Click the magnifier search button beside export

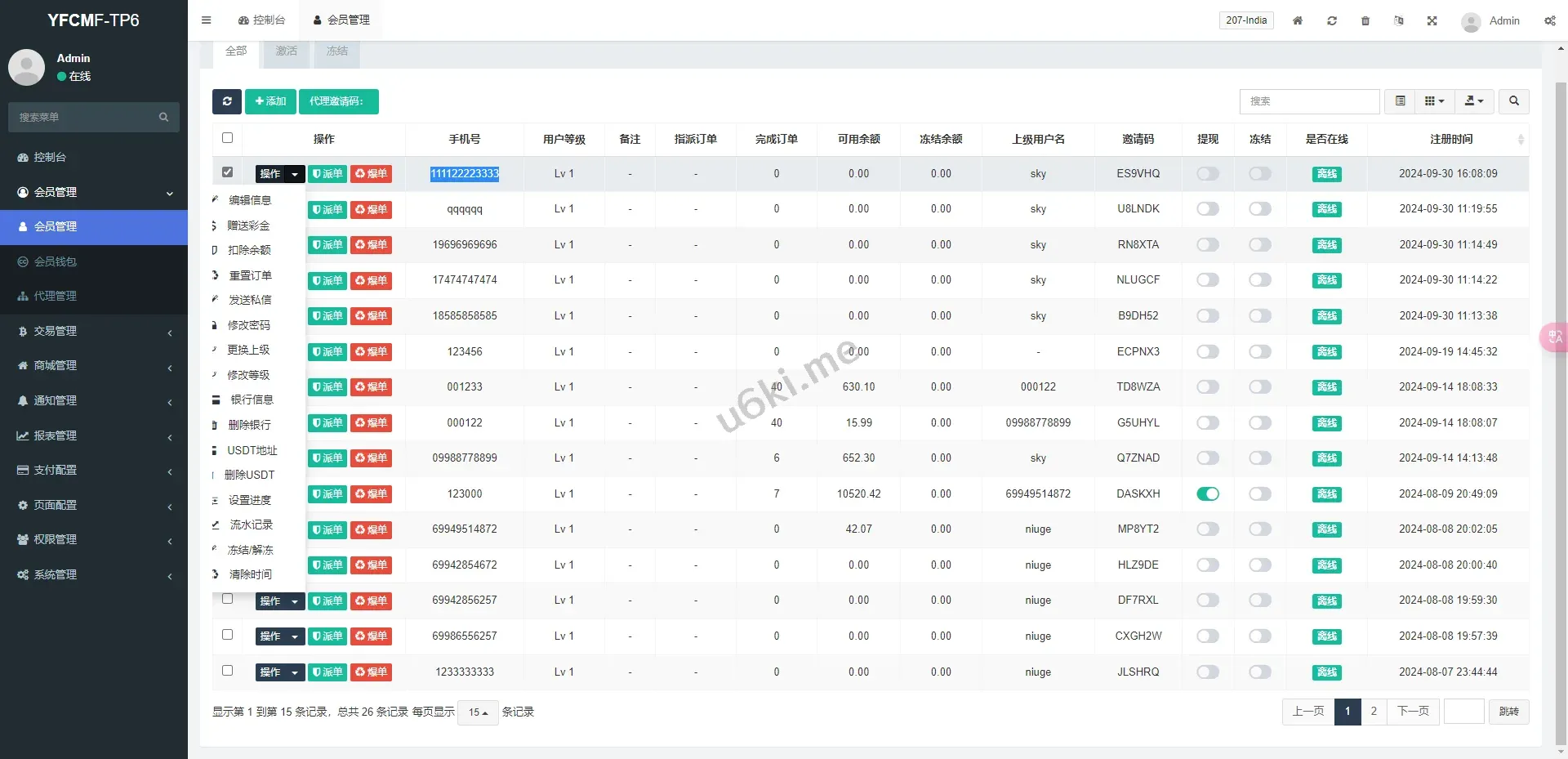point(1513,101)
